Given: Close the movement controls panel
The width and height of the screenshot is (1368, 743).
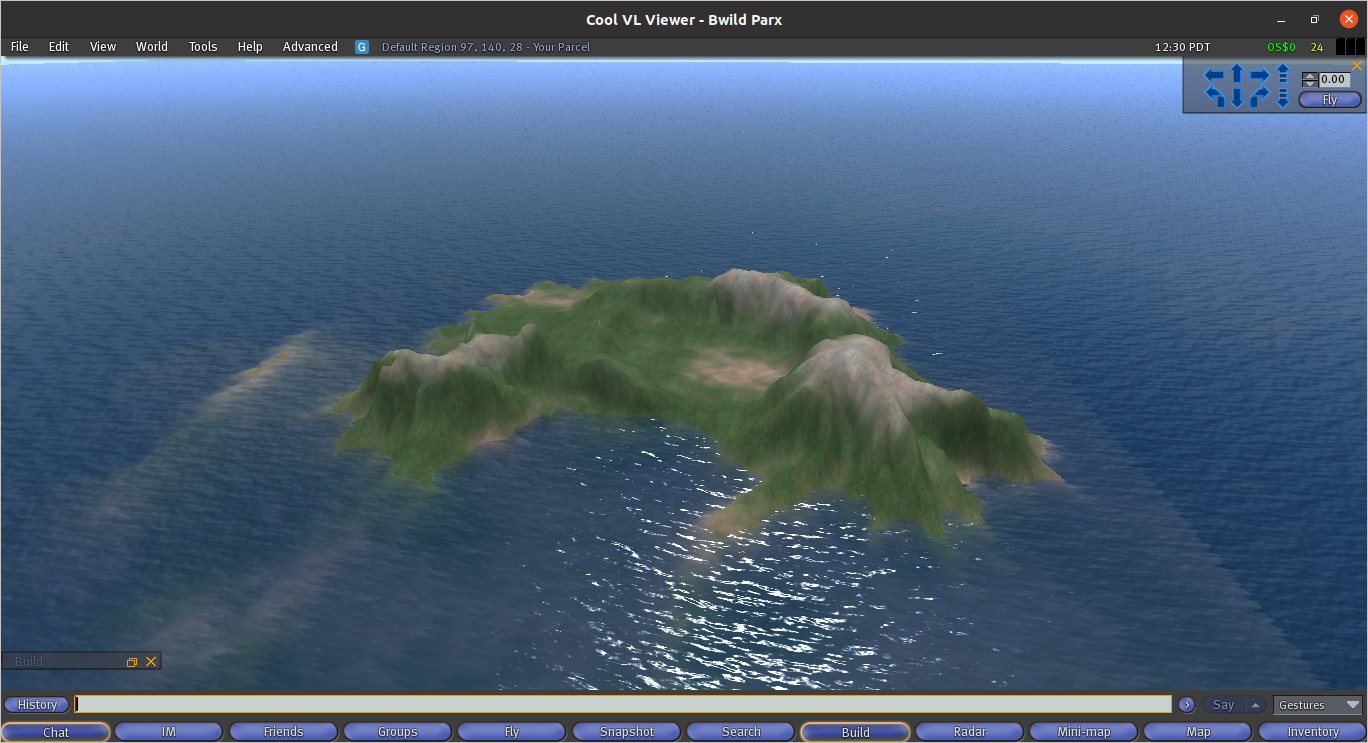Looking at the screenshot, I should click(x=1357, y=65).
